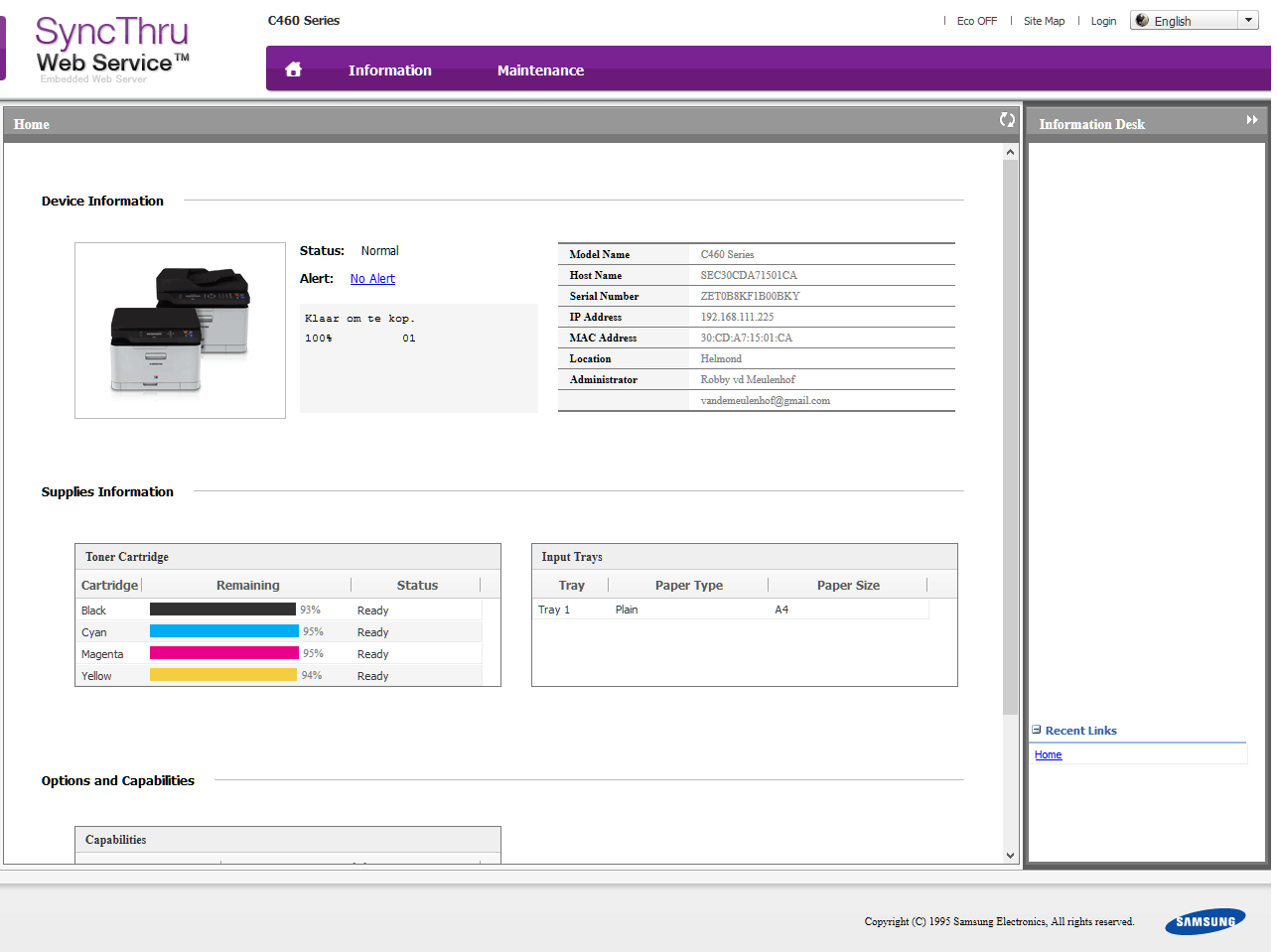Click the host name SEC30CDA71501CA
The image size is (1277, 952).
pos(749,276)
